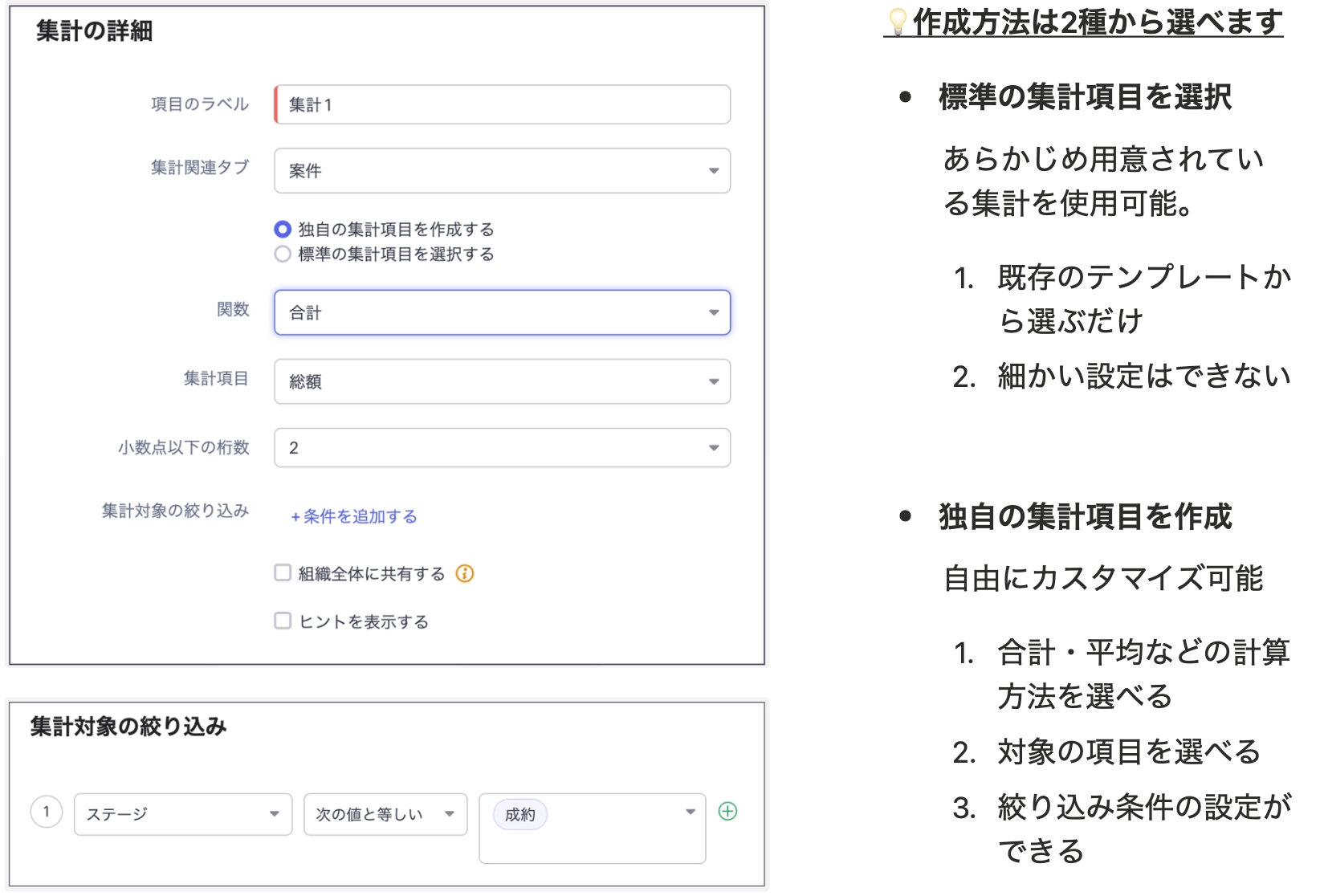Open the 集計関連タブ dropdown showing 案件
1320x896 pixels.
click(502, 170)
